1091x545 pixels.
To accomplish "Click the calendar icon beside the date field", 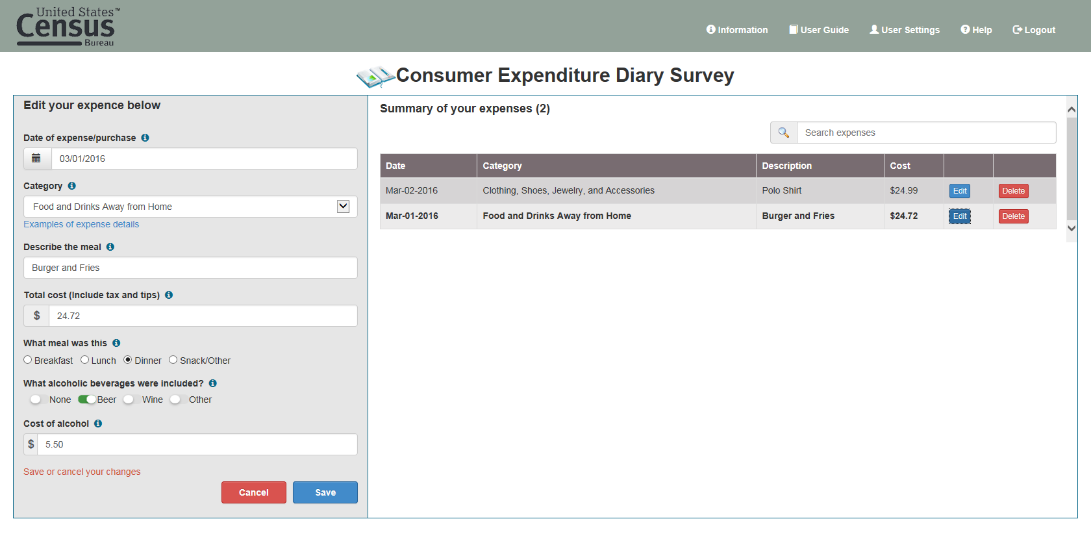I will tap(37, 159).
